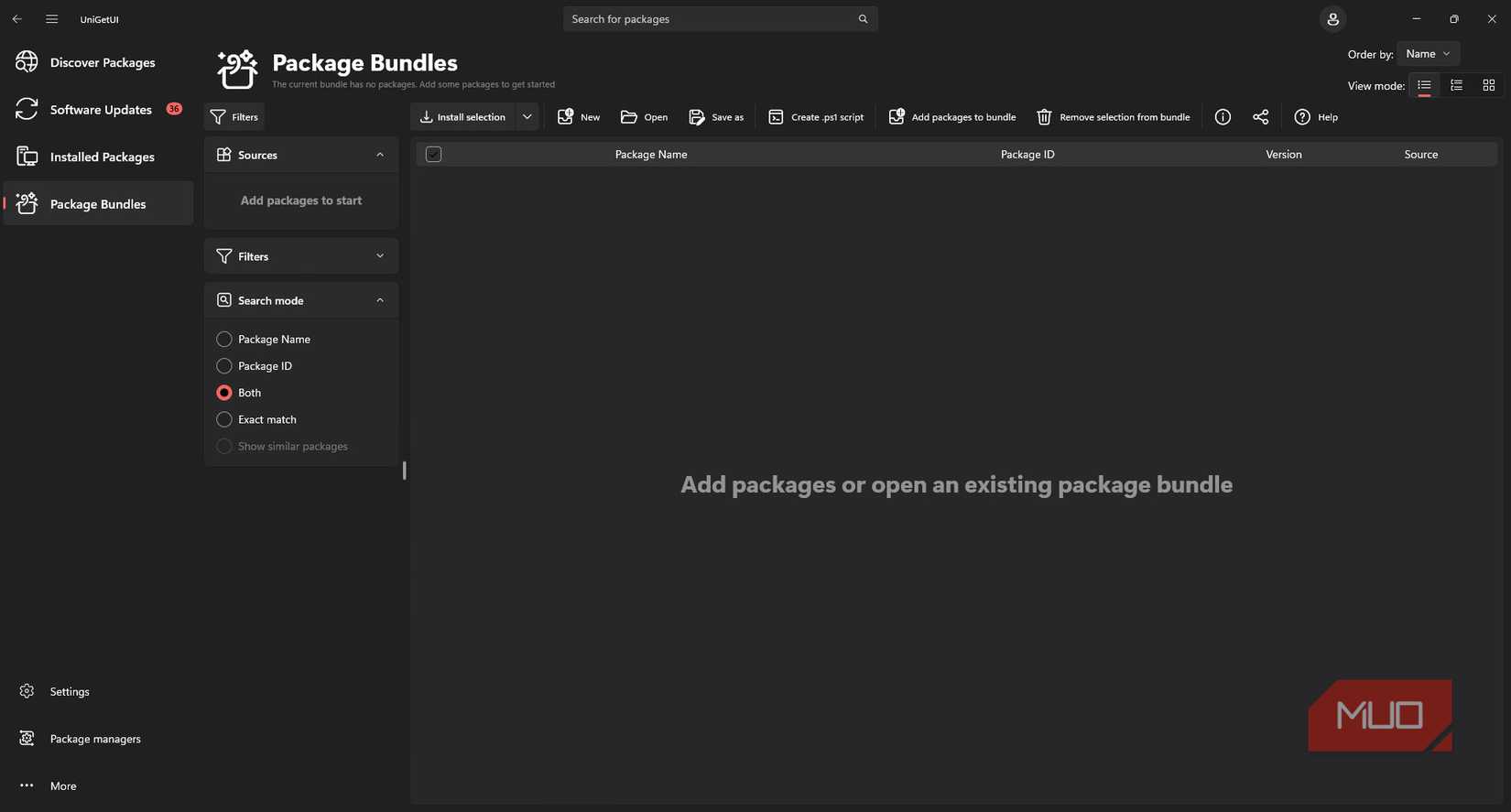1511x812 pixels.
Task: Open Install selection dropdown arrow
Action: coord(527,117)
